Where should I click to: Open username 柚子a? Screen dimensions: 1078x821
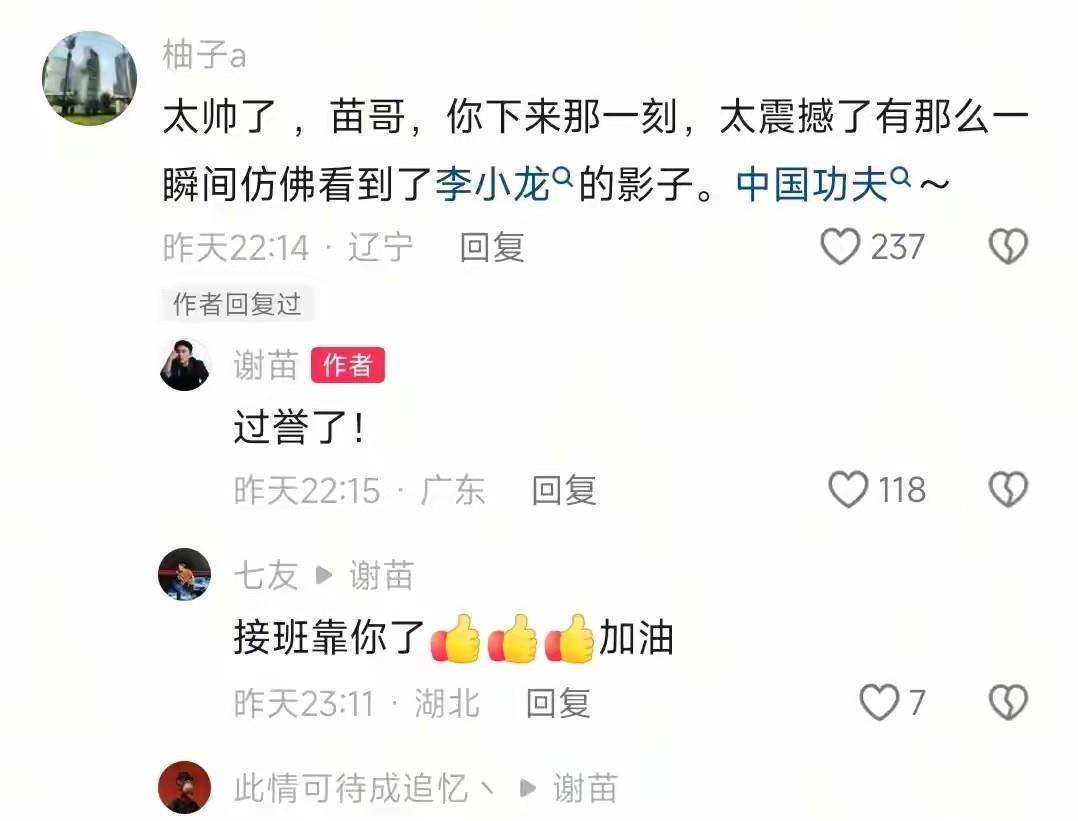(x=204, y=54)
